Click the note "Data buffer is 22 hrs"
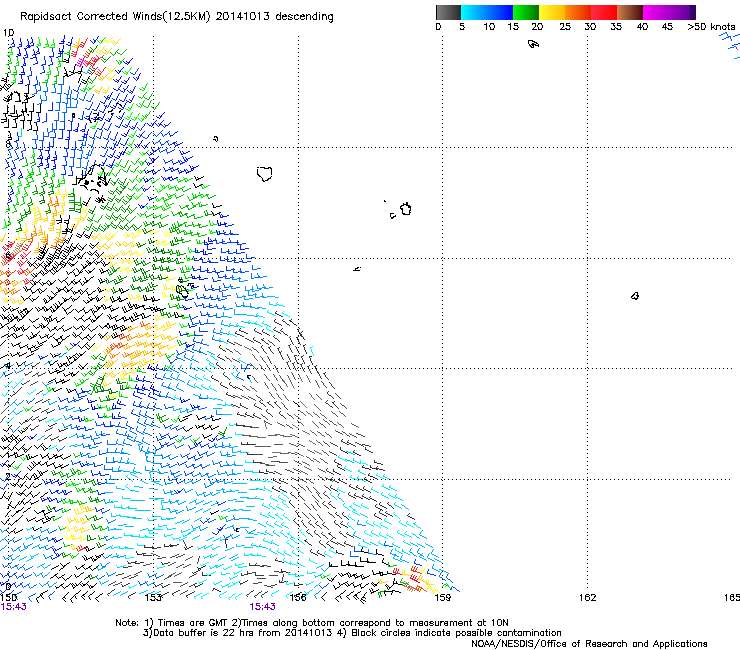 pos(202,633)
